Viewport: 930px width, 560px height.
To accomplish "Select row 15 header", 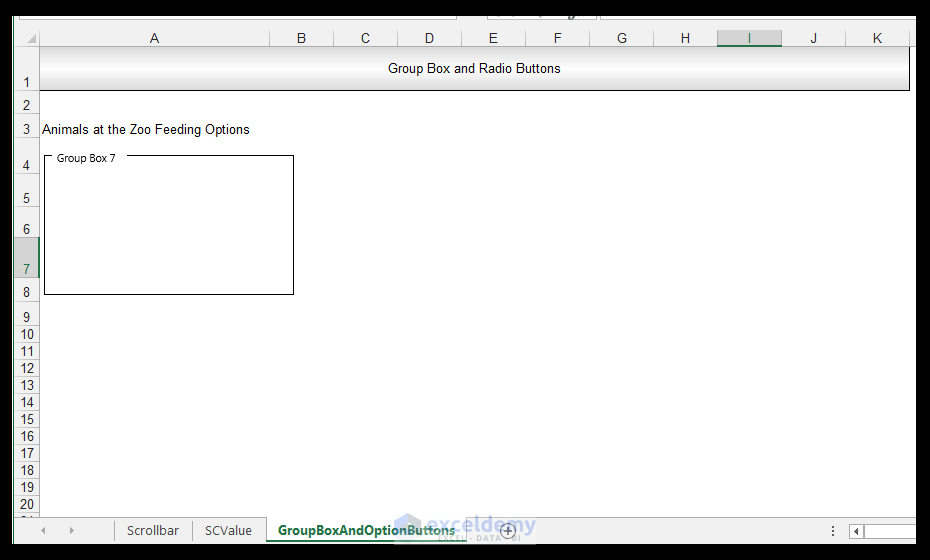I will pos(26,419).
